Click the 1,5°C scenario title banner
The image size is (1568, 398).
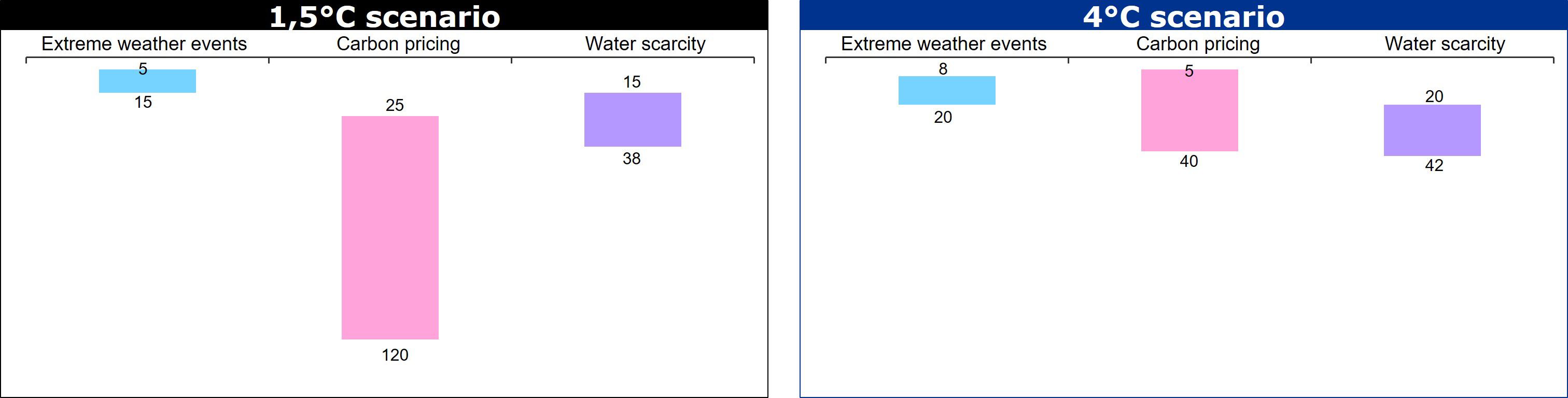click(x=384, y=16)
